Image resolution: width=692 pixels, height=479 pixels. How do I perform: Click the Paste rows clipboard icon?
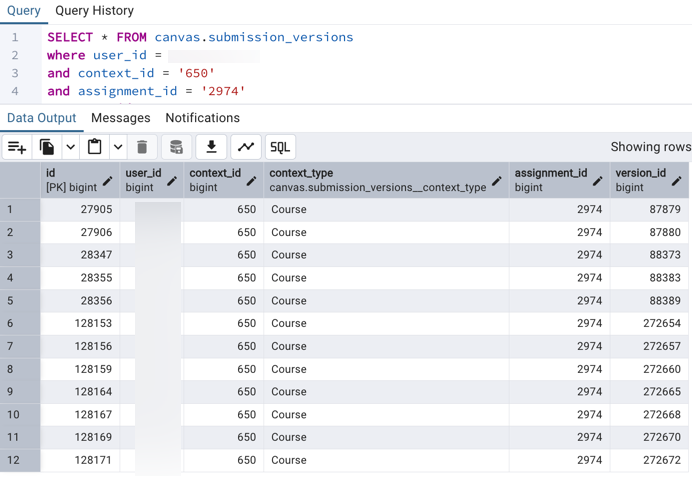95,147
